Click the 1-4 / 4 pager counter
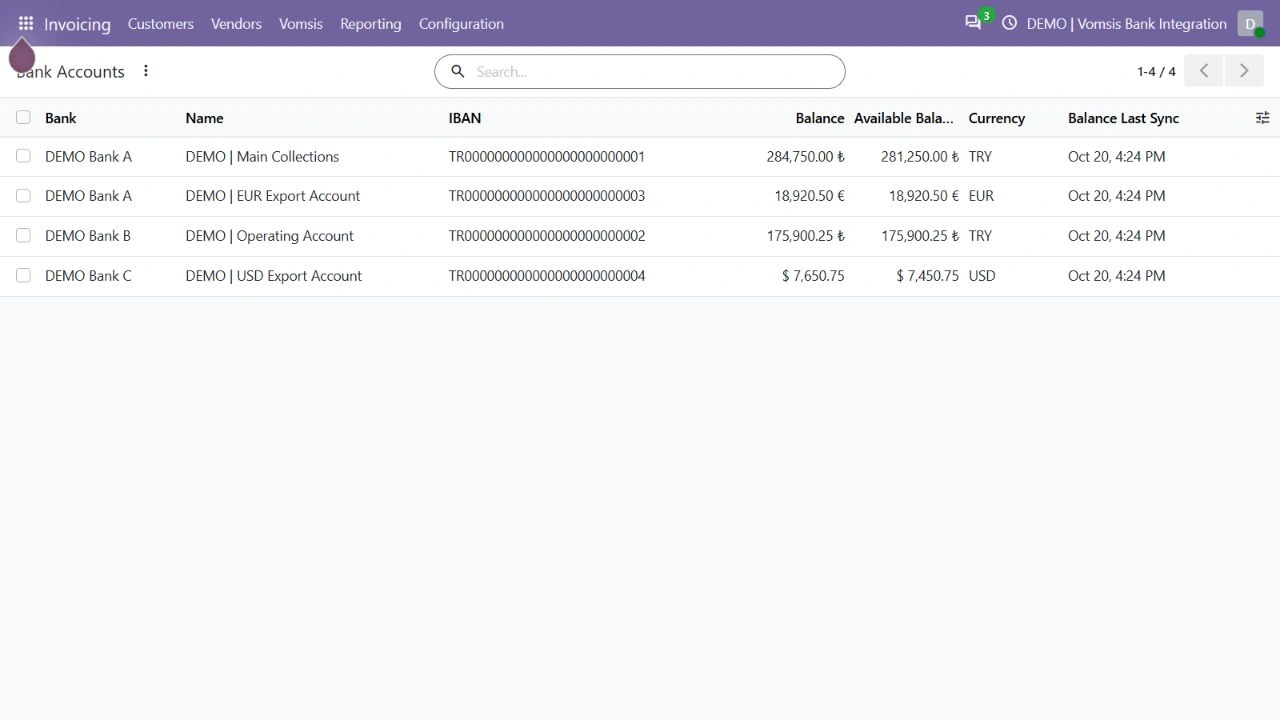 [1156, 71]
